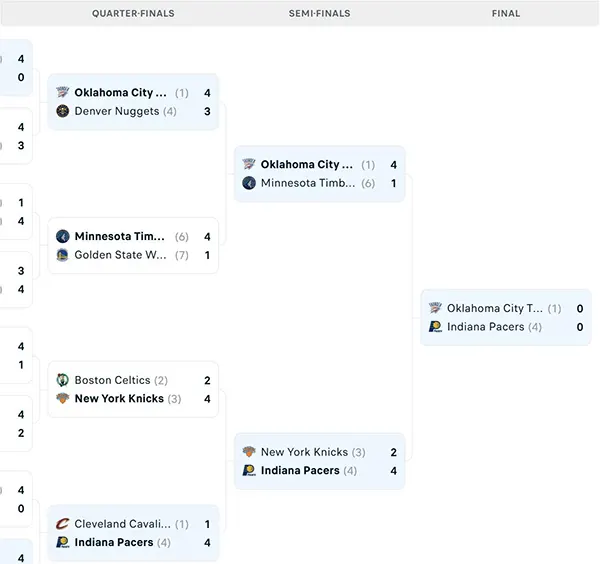The width and height of the screenshot is (600, 564).
Task: Open Indiana Pacers in quarter-finals card
Action: pyautogui.click(x=114, y=542)
